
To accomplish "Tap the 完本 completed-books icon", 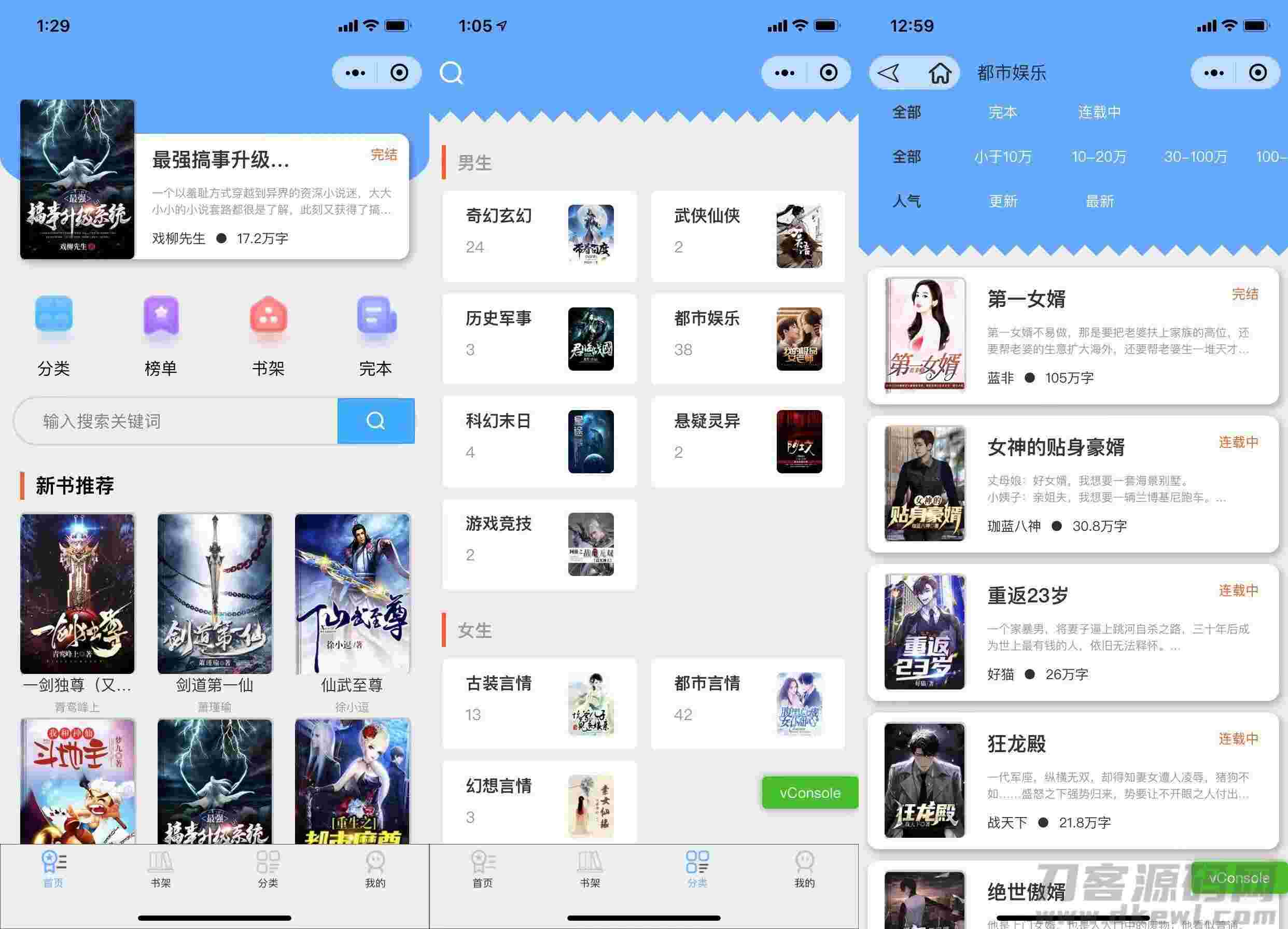I will [375, 315].
